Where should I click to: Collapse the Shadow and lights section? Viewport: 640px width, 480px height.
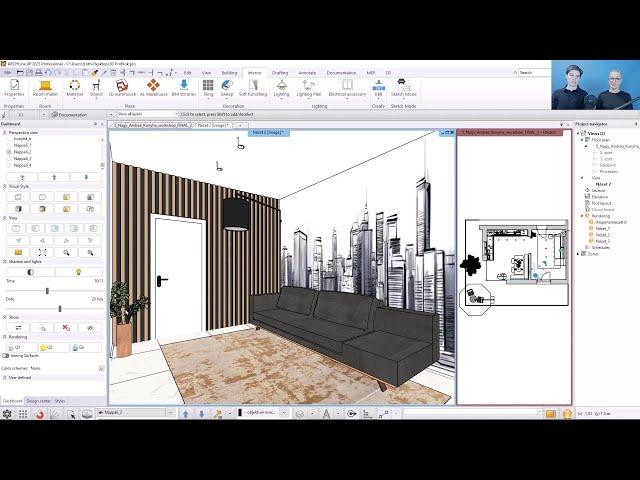click(x=5, y=262)
